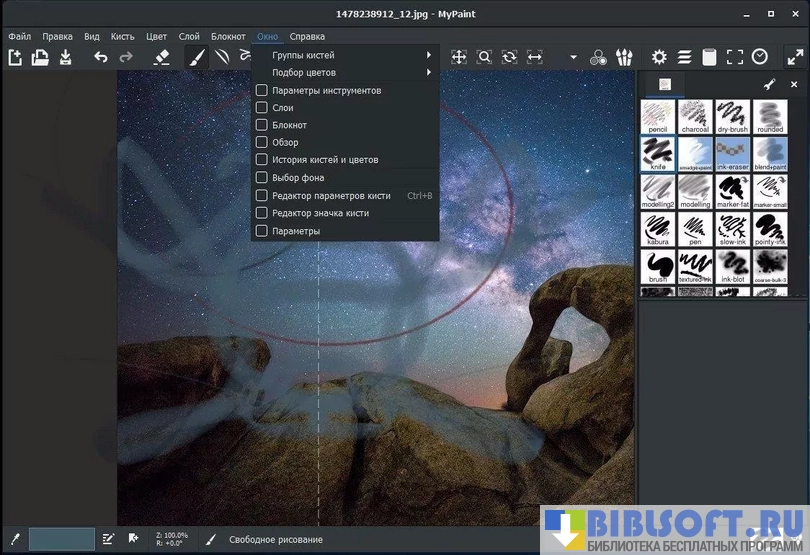Select the charcoal brush thumbnail
The width and height of the screenshot is (810, 555).
coord(694,117)
